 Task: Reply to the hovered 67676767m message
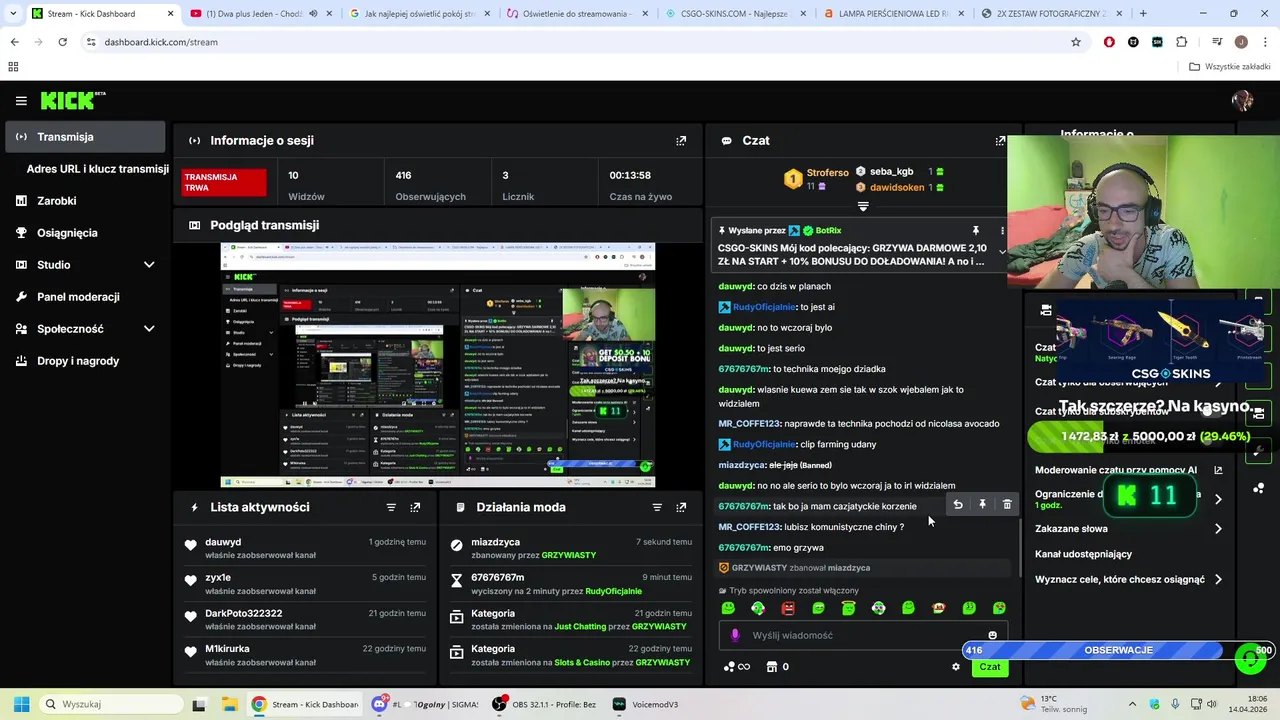(958, 505)
